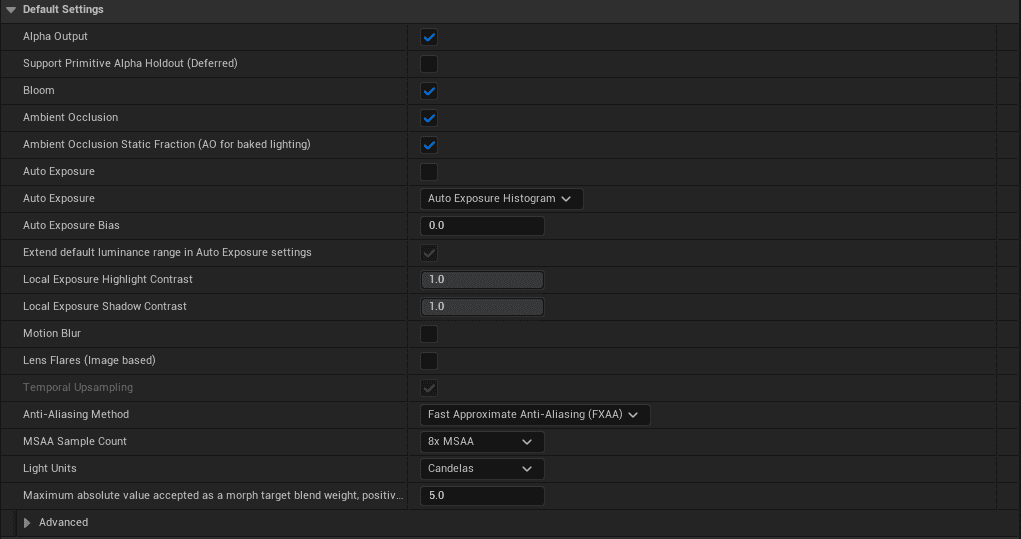Select the Light Units label

tap(49, 468)
